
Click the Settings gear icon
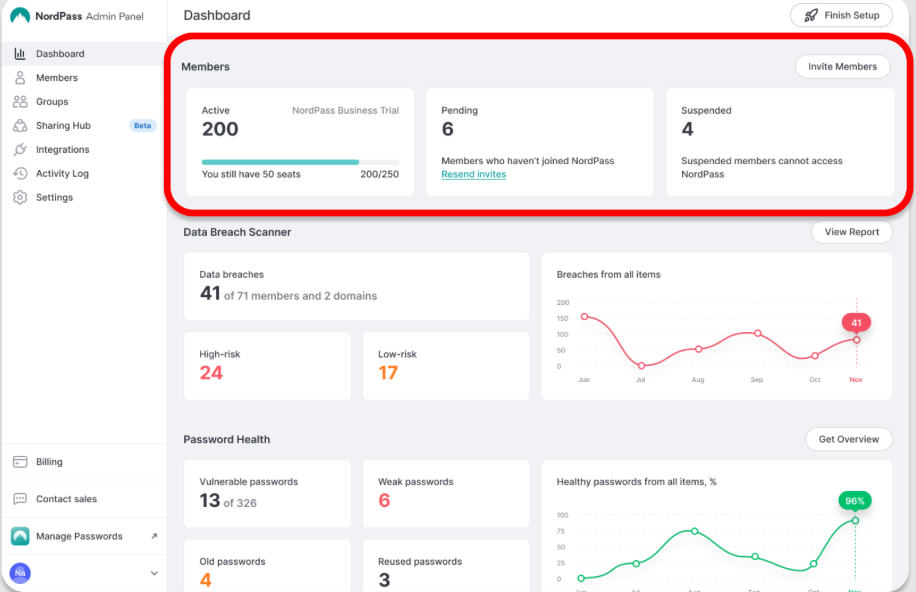point(20,198)
